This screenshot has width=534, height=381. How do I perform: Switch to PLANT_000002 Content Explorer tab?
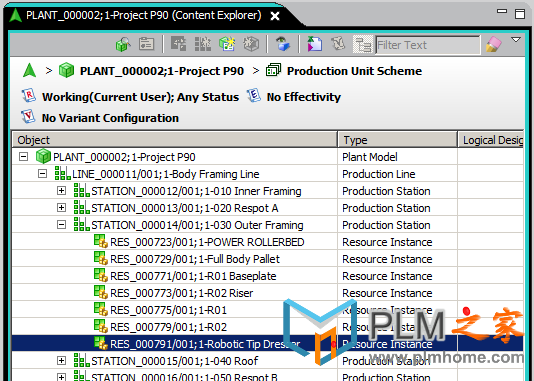144,16
